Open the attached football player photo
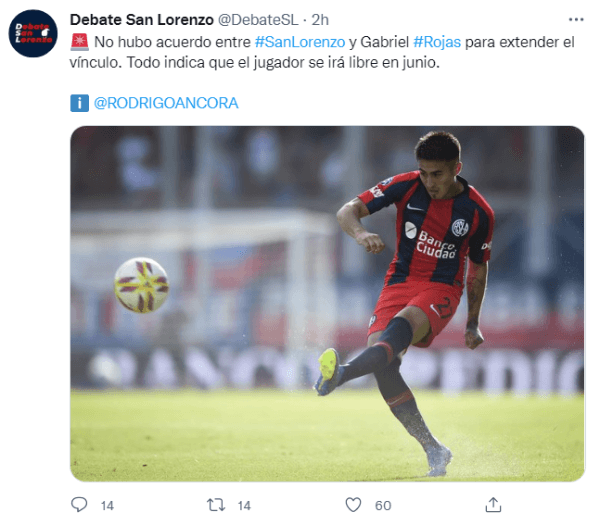 point(327,303)
